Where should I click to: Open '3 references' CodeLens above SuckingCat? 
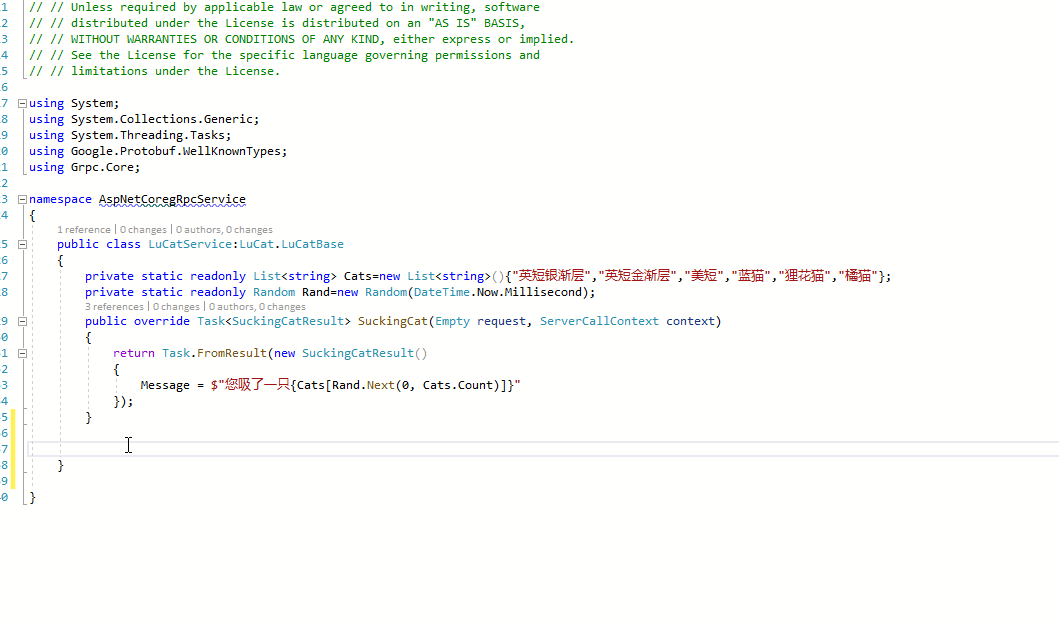coord(114,307)
